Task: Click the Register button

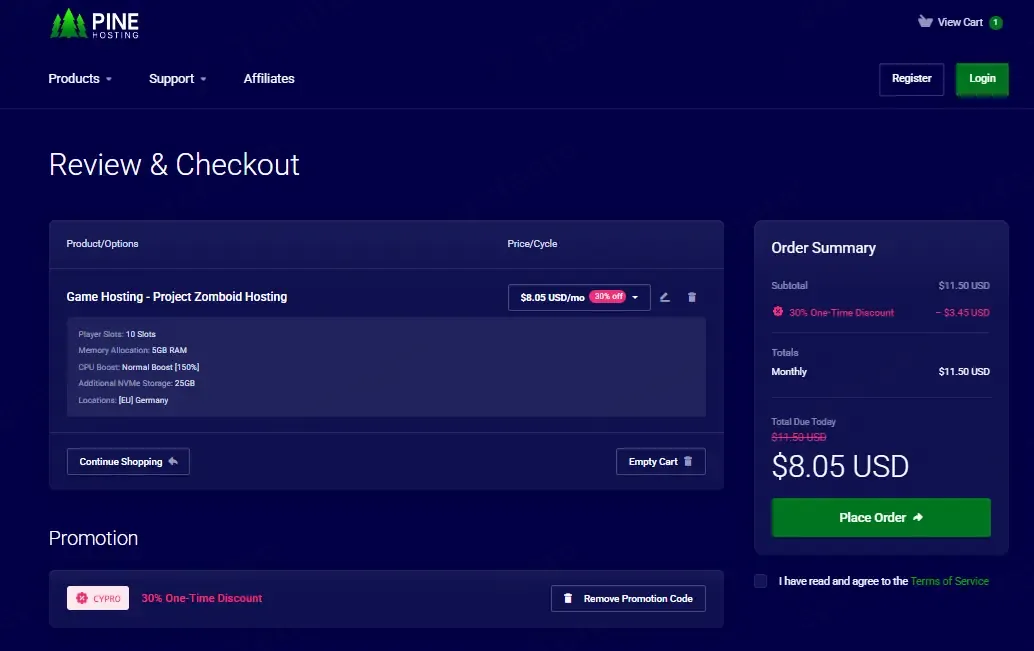Action: pos(911,78)
